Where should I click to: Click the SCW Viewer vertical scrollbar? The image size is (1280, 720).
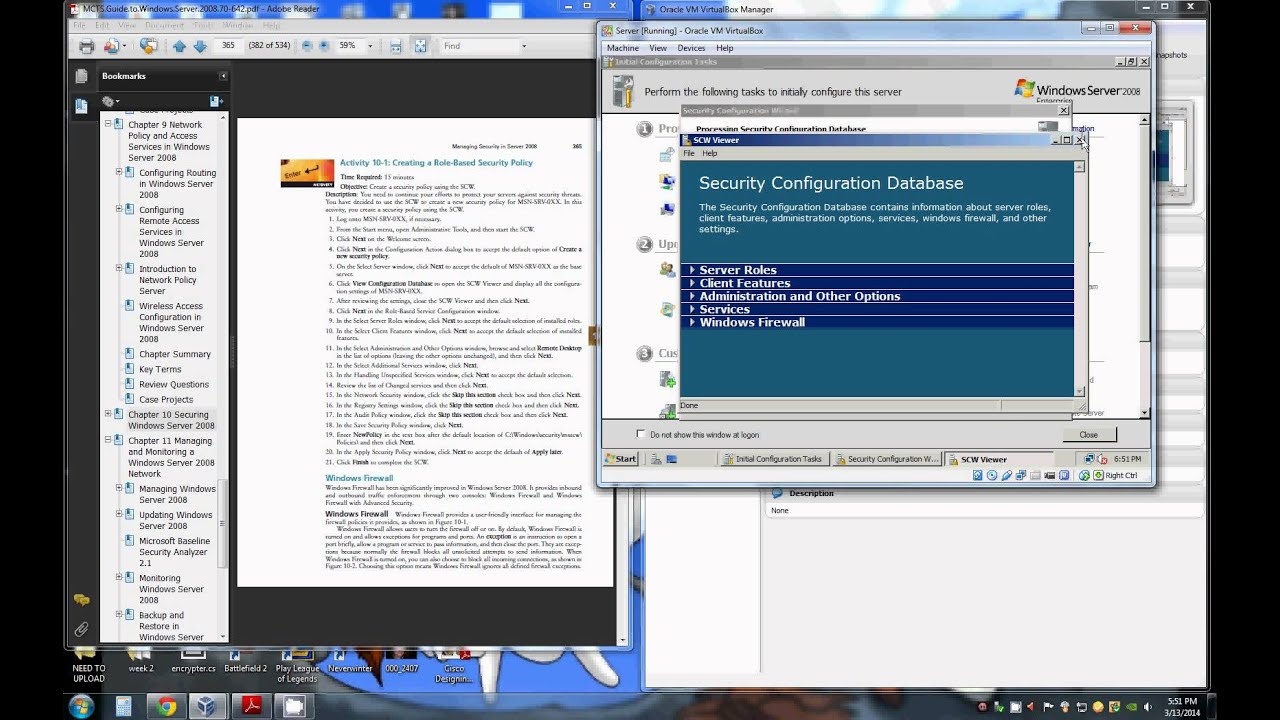pos(1080,279)
